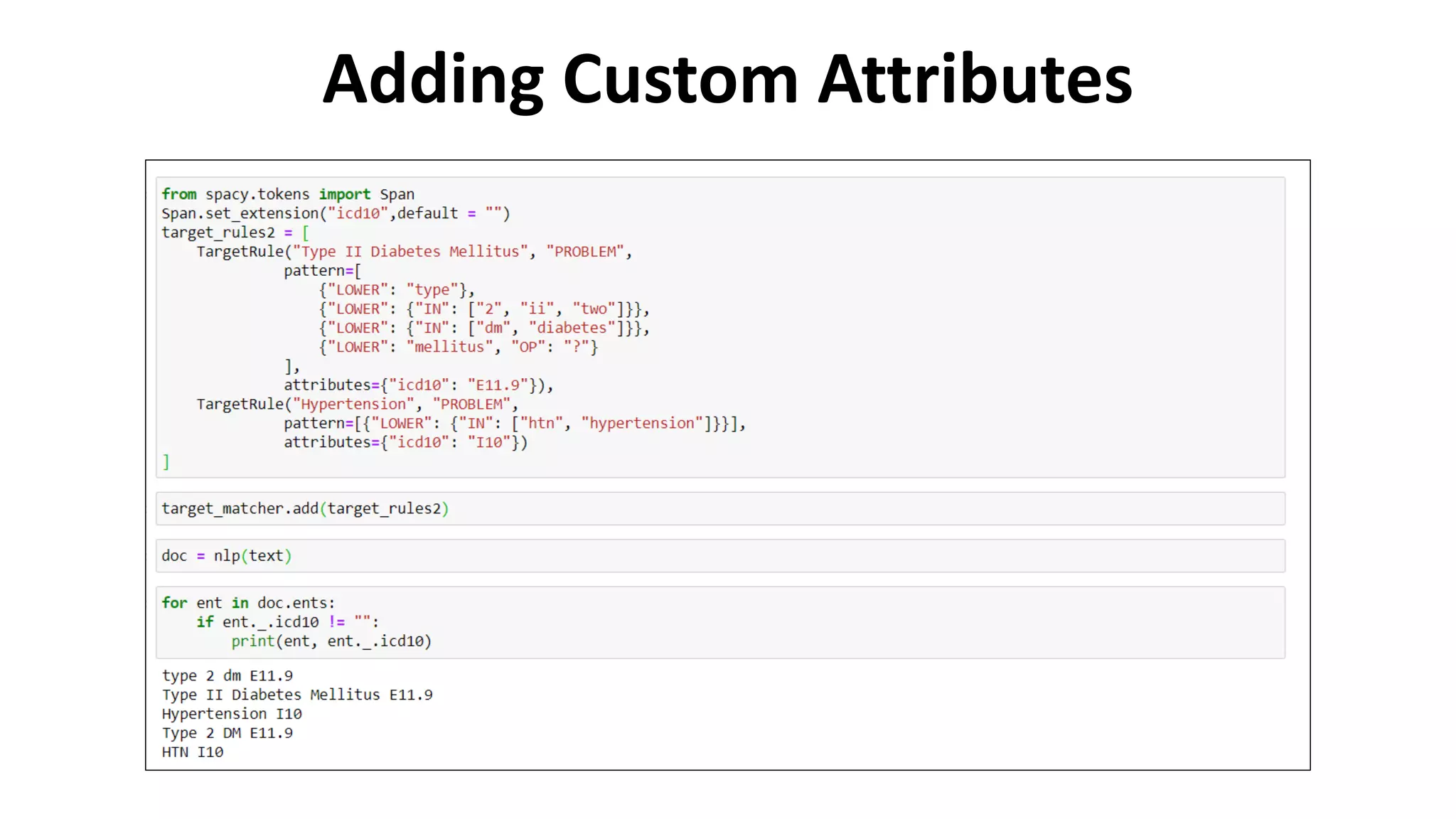Image resolution: width=1456 pixels, height=819 pixels.
Task: Click the Span.set_extension("icd10") code line
Action: (x=336, y=213)
